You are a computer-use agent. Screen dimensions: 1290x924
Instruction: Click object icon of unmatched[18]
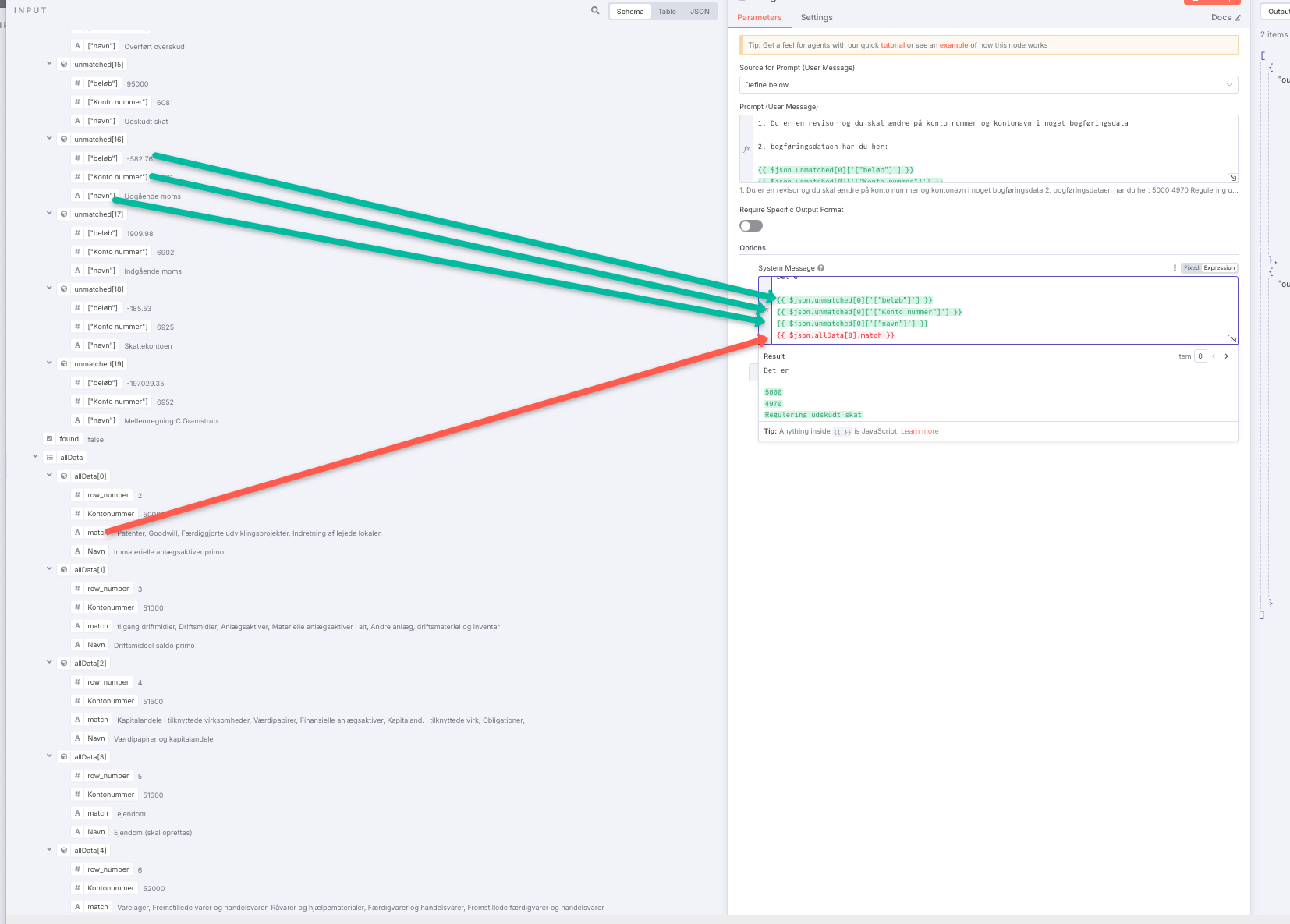point(64,289)
